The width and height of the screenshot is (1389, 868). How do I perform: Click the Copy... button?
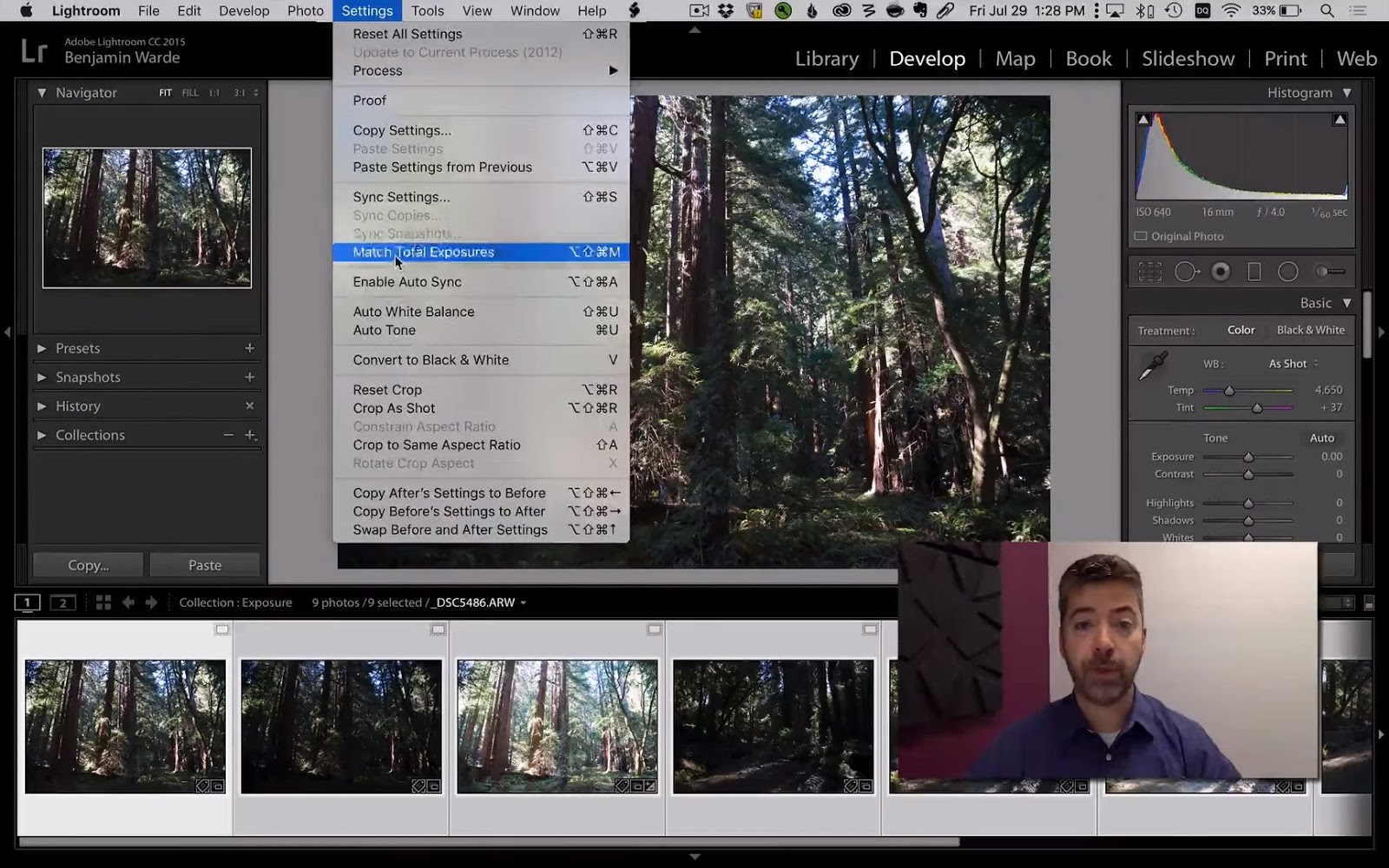pyautogui.click(x=89, y=565)
